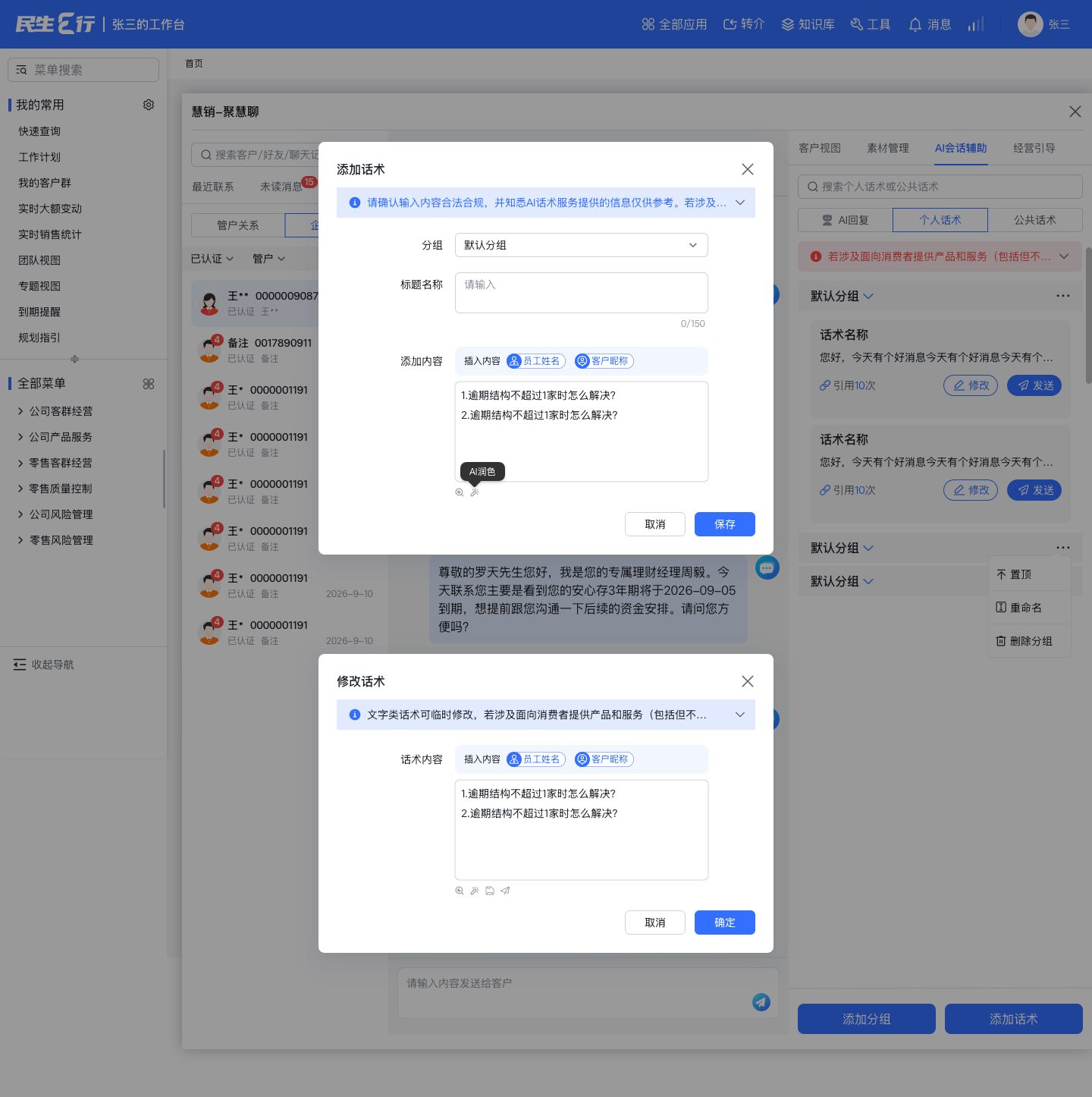Expand 零售质量控制 menu
This screenshot has height=1097, width=1092.
coord(55,489)
